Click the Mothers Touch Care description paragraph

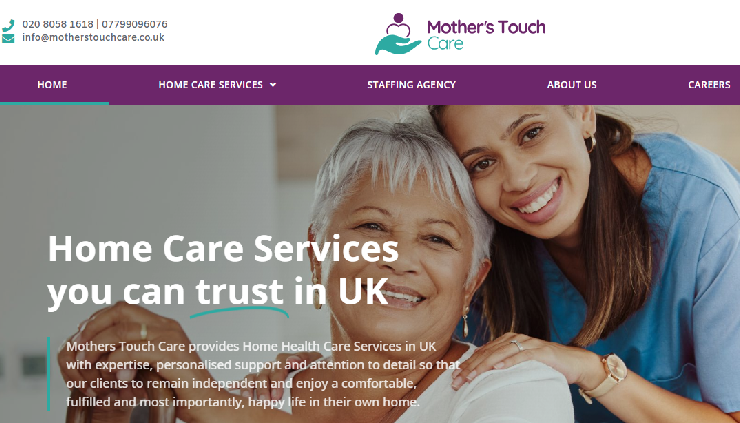point(263,374)
